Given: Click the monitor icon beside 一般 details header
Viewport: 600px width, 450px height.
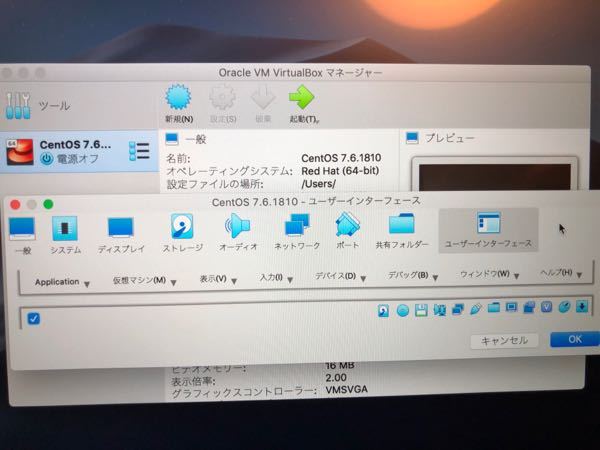Looking at the screenshot, I should (x=172, y=139).
